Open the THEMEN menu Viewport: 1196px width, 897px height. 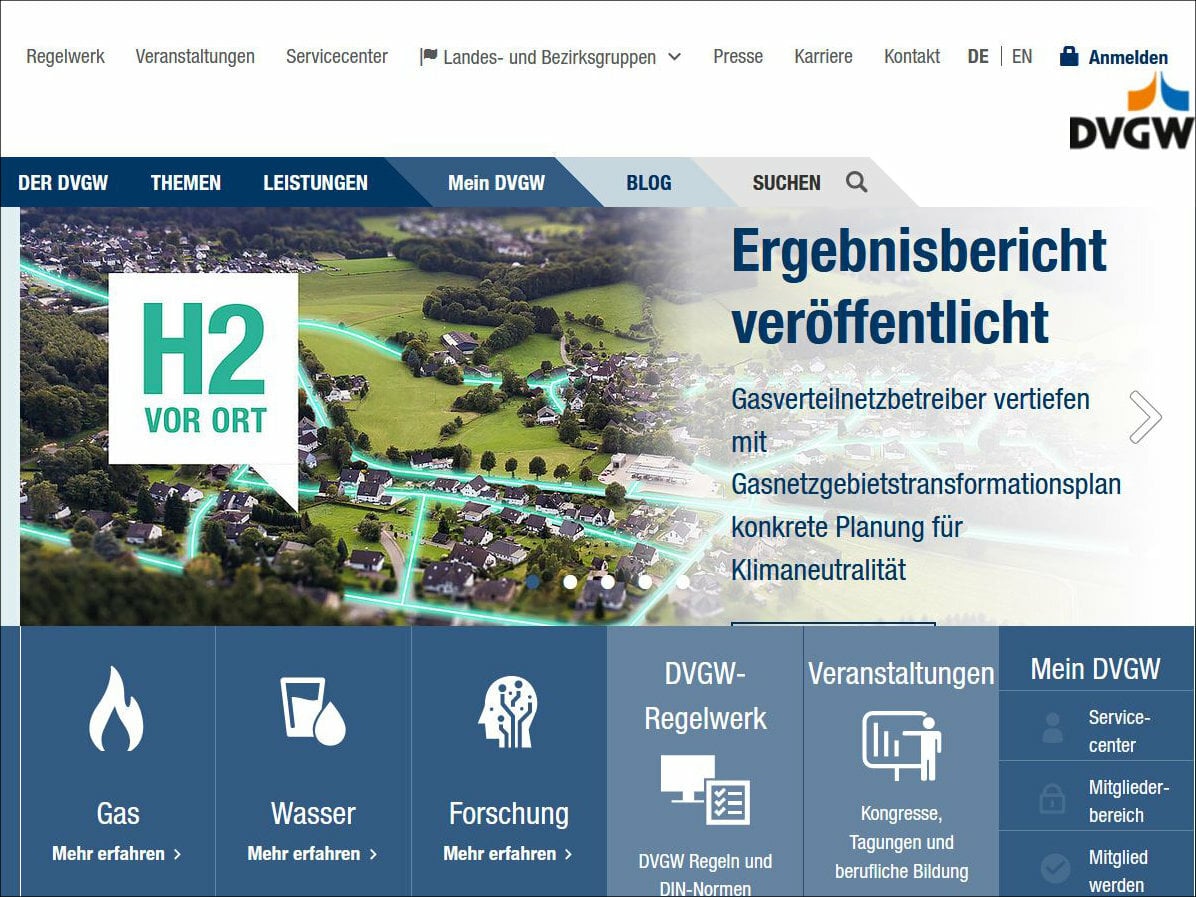tap(185, 183)
